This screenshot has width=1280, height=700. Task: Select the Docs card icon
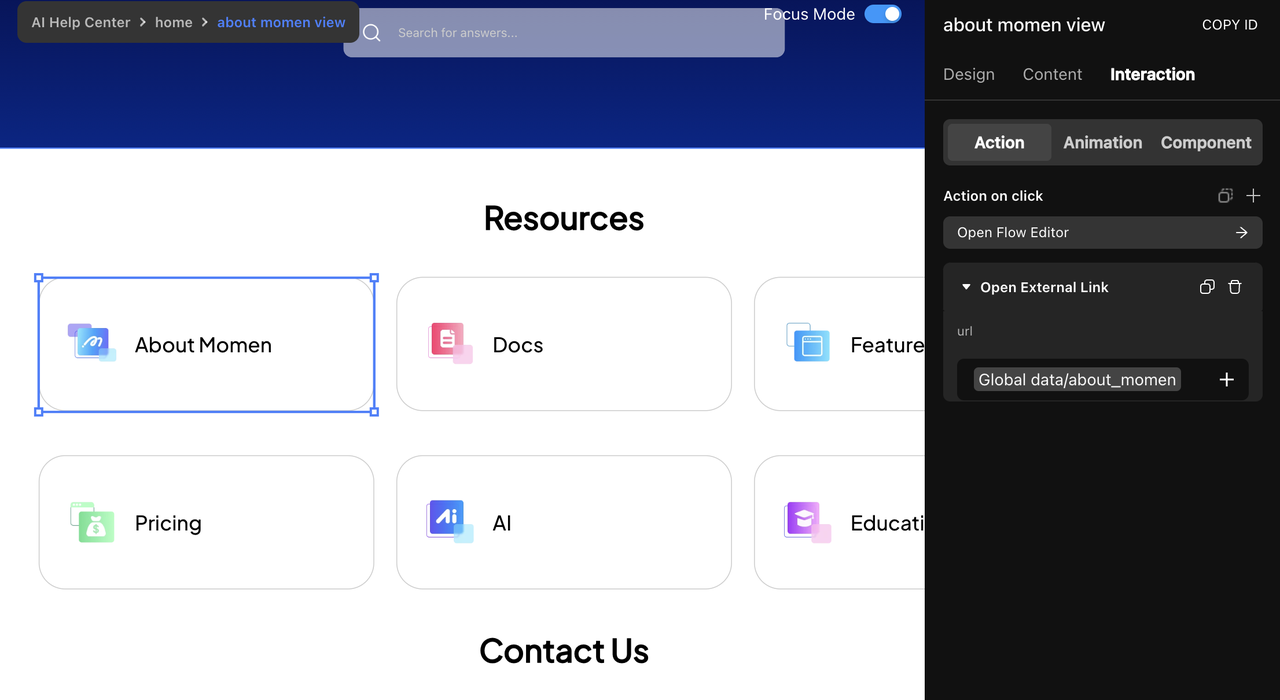point(450,343)
